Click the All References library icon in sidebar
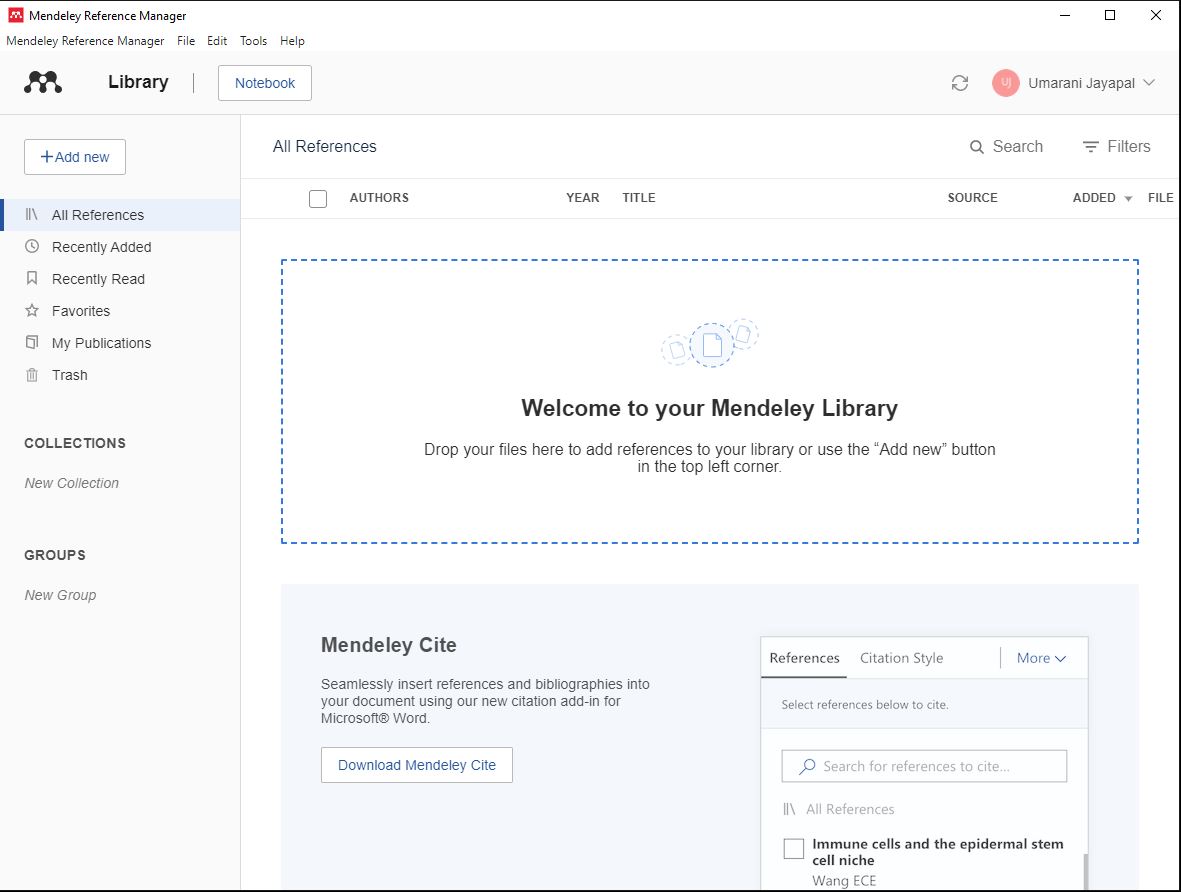This screenshot has width=1181, height=892. point(32,215)
